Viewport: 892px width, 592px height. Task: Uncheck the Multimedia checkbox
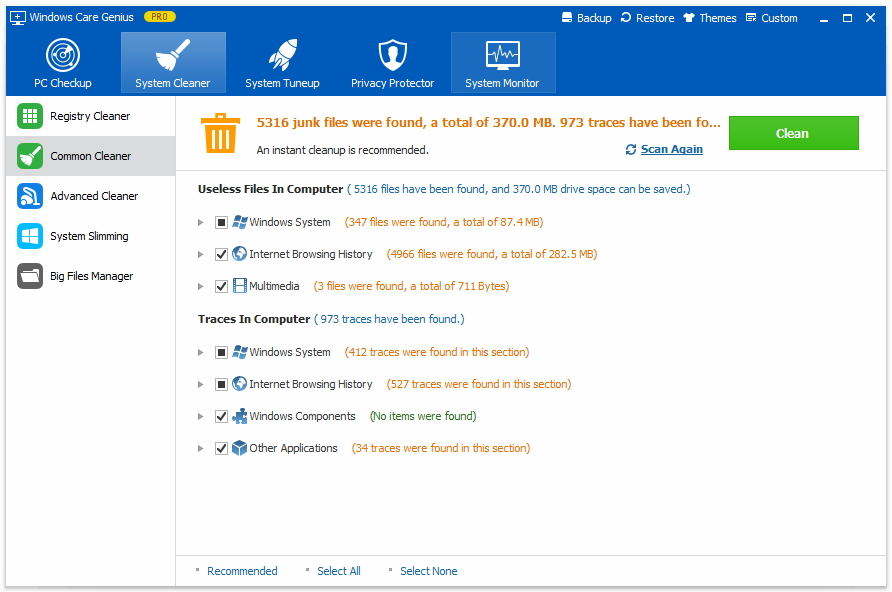click(221, 286)
